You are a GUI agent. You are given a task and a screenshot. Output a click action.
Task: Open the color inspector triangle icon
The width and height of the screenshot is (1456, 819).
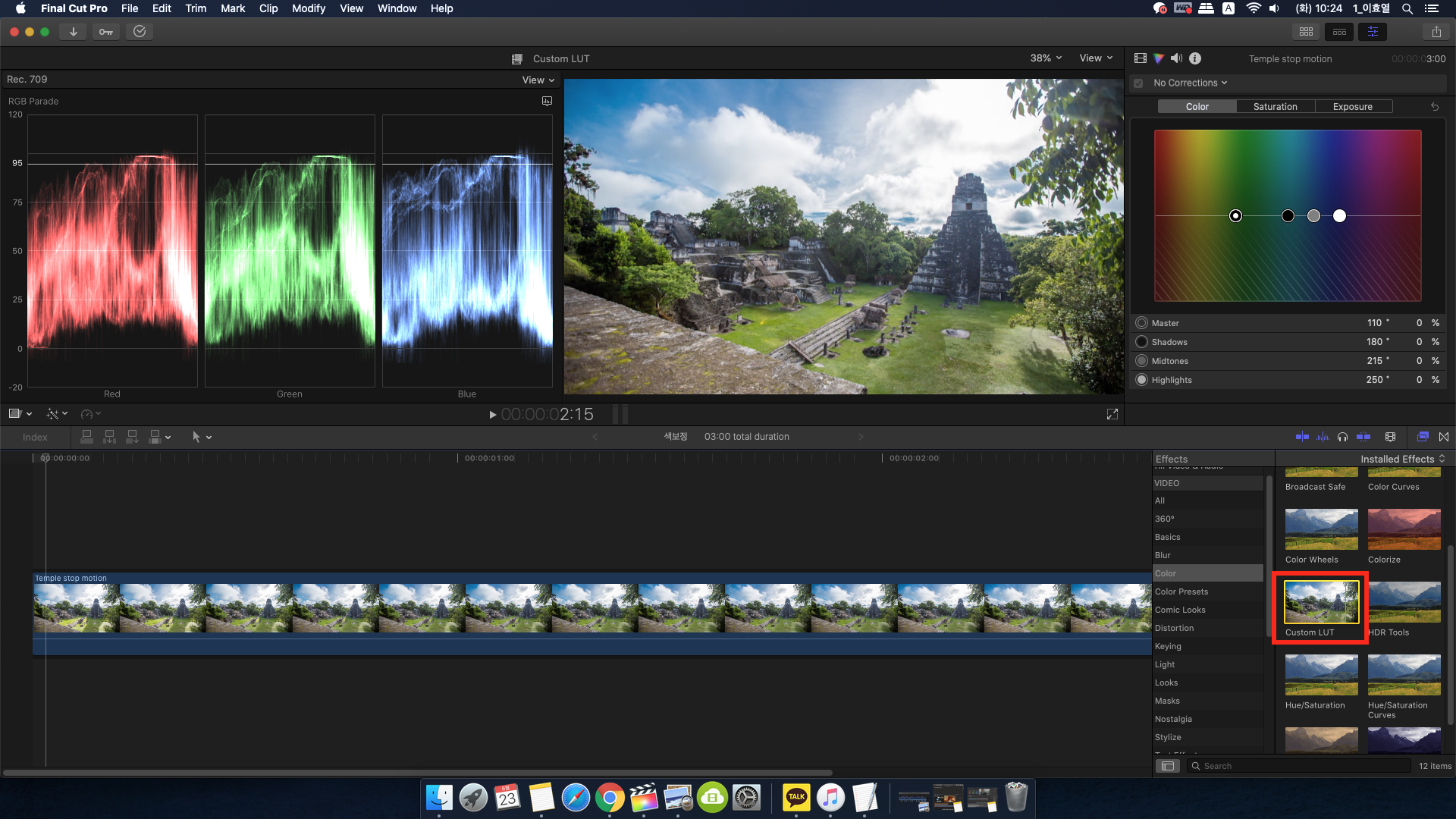pos(1158,58)
